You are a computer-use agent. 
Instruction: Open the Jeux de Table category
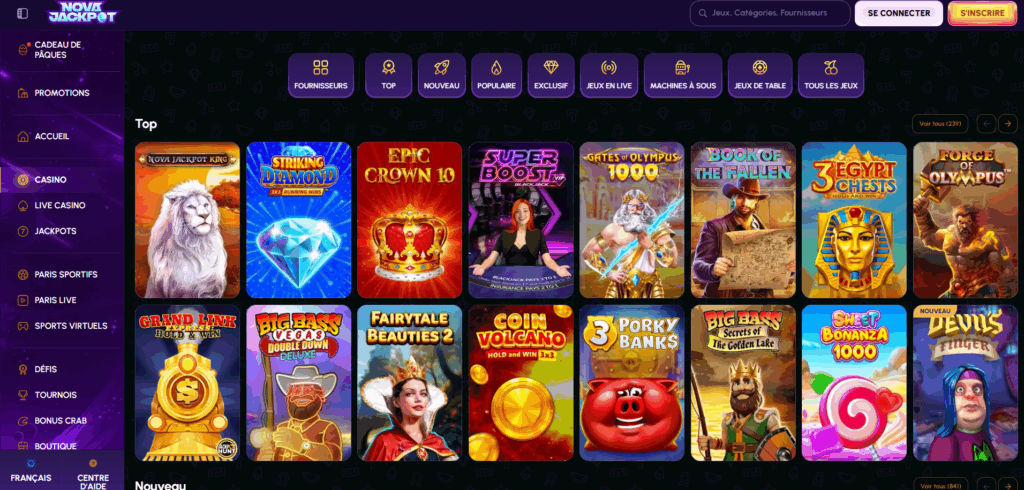tap(760, 76)
